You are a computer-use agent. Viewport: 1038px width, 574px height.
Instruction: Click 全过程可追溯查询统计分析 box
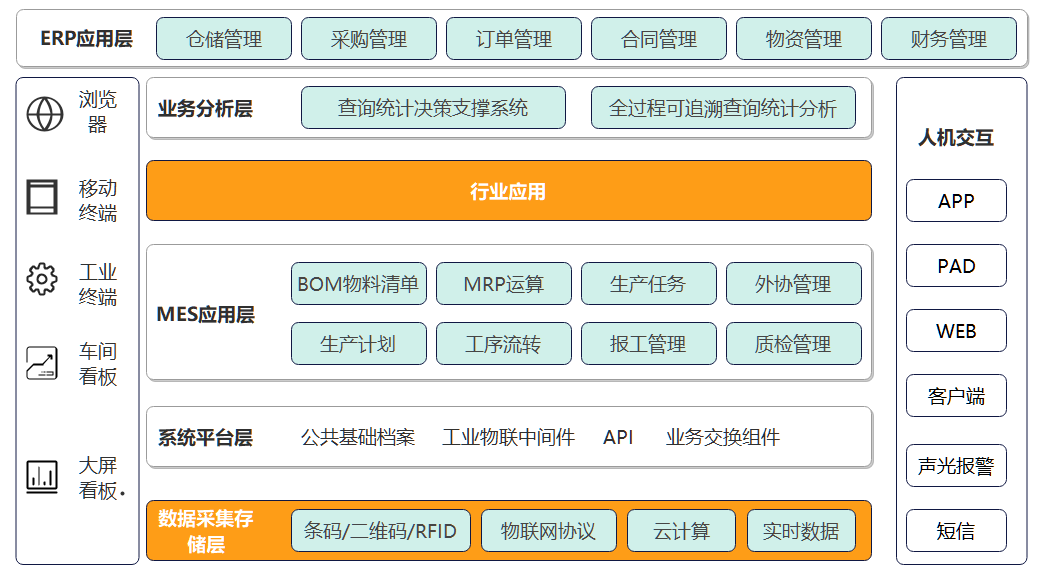point(723,108)
